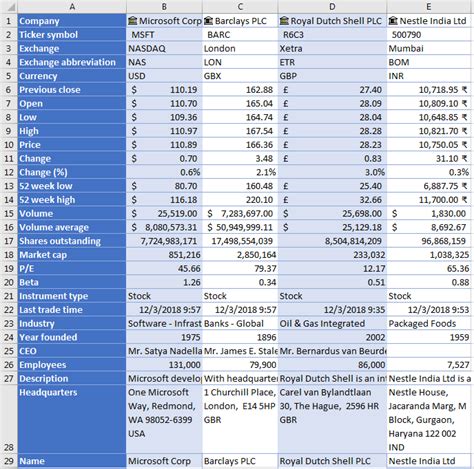Screen dimensions: 474x469
Task: Select the cell containing 'BARC'
Action: tap(240, 35)
